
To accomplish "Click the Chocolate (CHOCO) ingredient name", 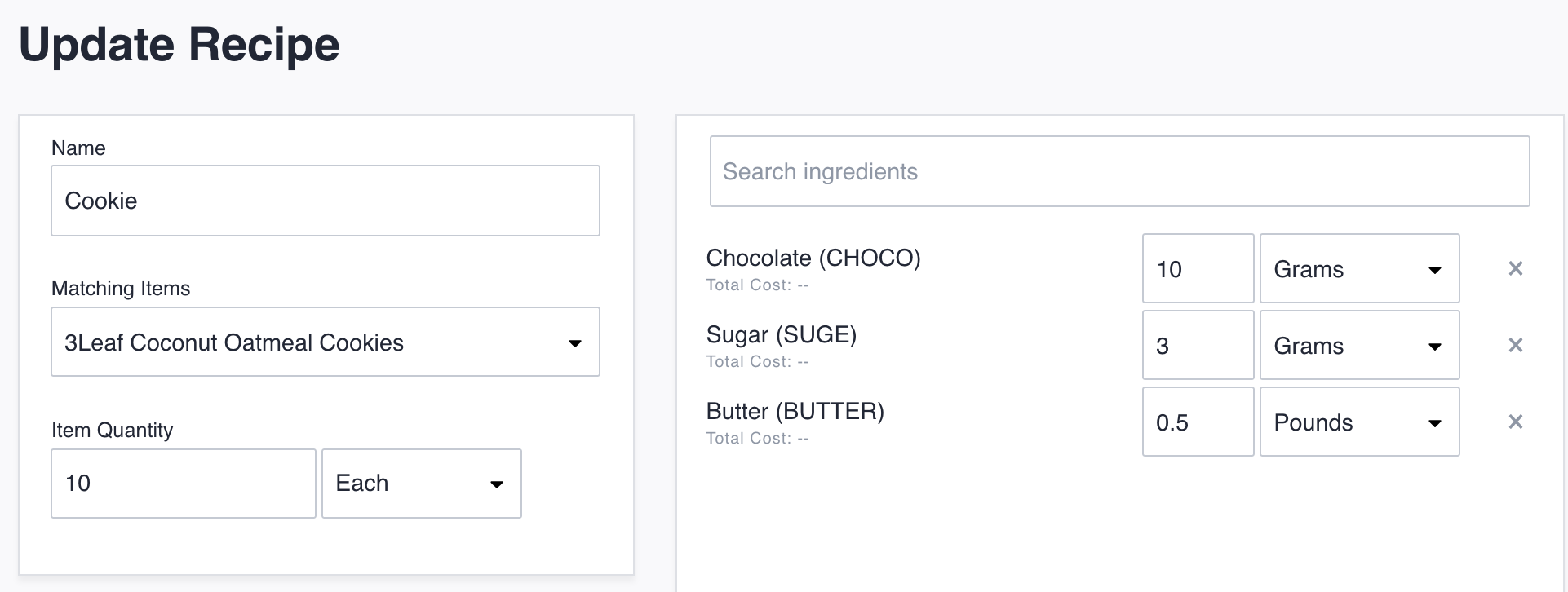I will pyautogui.click(x=813, y=258).
